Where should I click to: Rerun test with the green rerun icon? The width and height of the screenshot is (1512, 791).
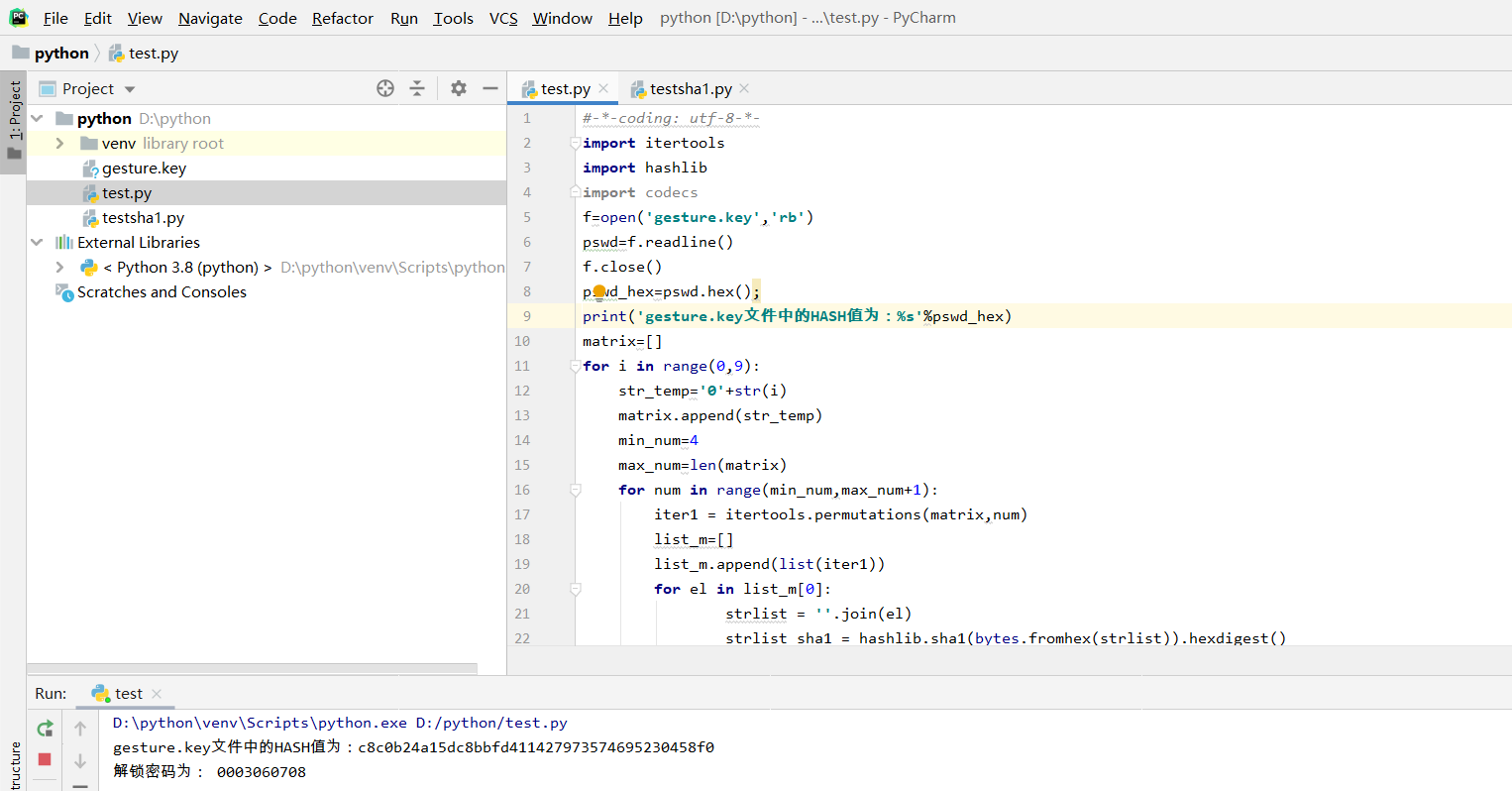click(x=45, y=729)
